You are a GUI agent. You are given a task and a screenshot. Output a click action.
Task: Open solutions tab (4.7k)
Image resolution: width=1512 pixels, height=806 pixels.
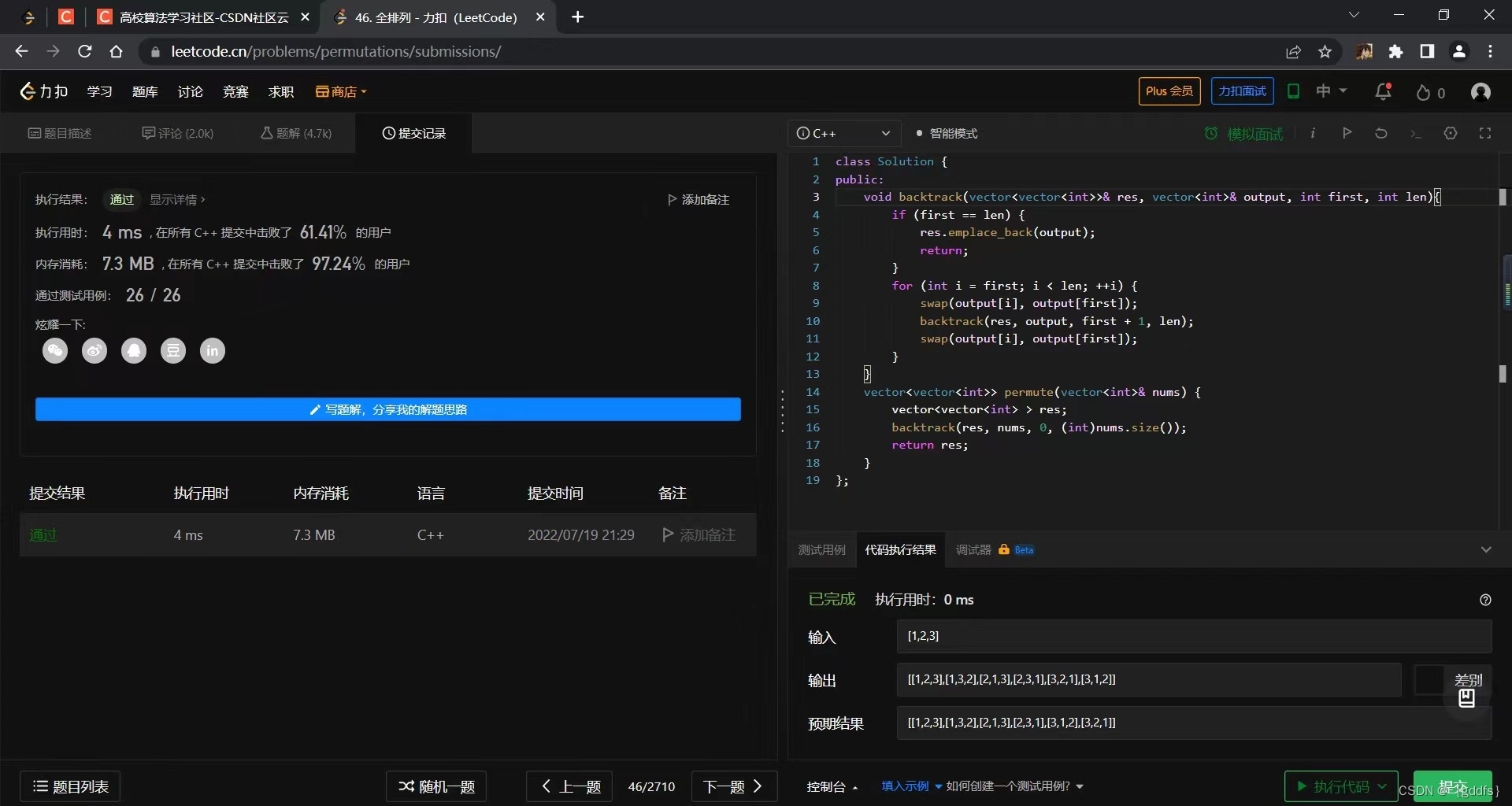tap(296, 134)
